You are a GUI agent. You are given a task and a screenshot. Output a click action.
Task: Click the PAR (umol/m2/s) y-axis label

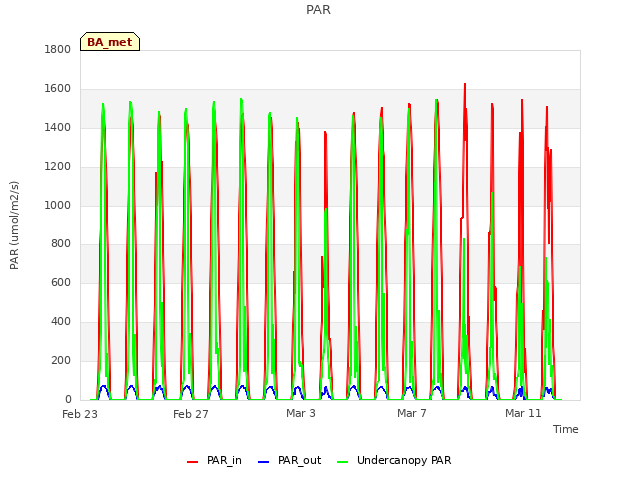14,225
